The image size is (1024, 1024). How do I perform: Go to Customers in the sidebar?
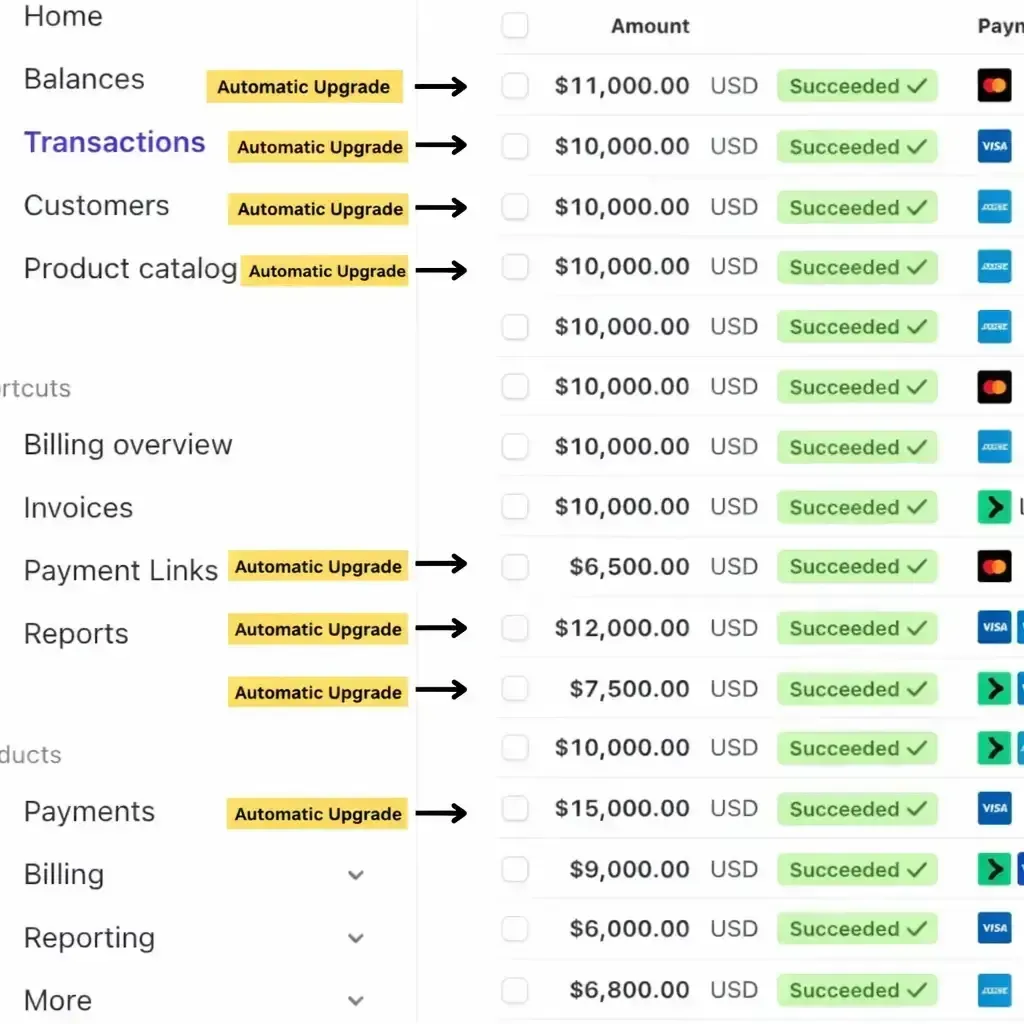click(x=96, y=205)
